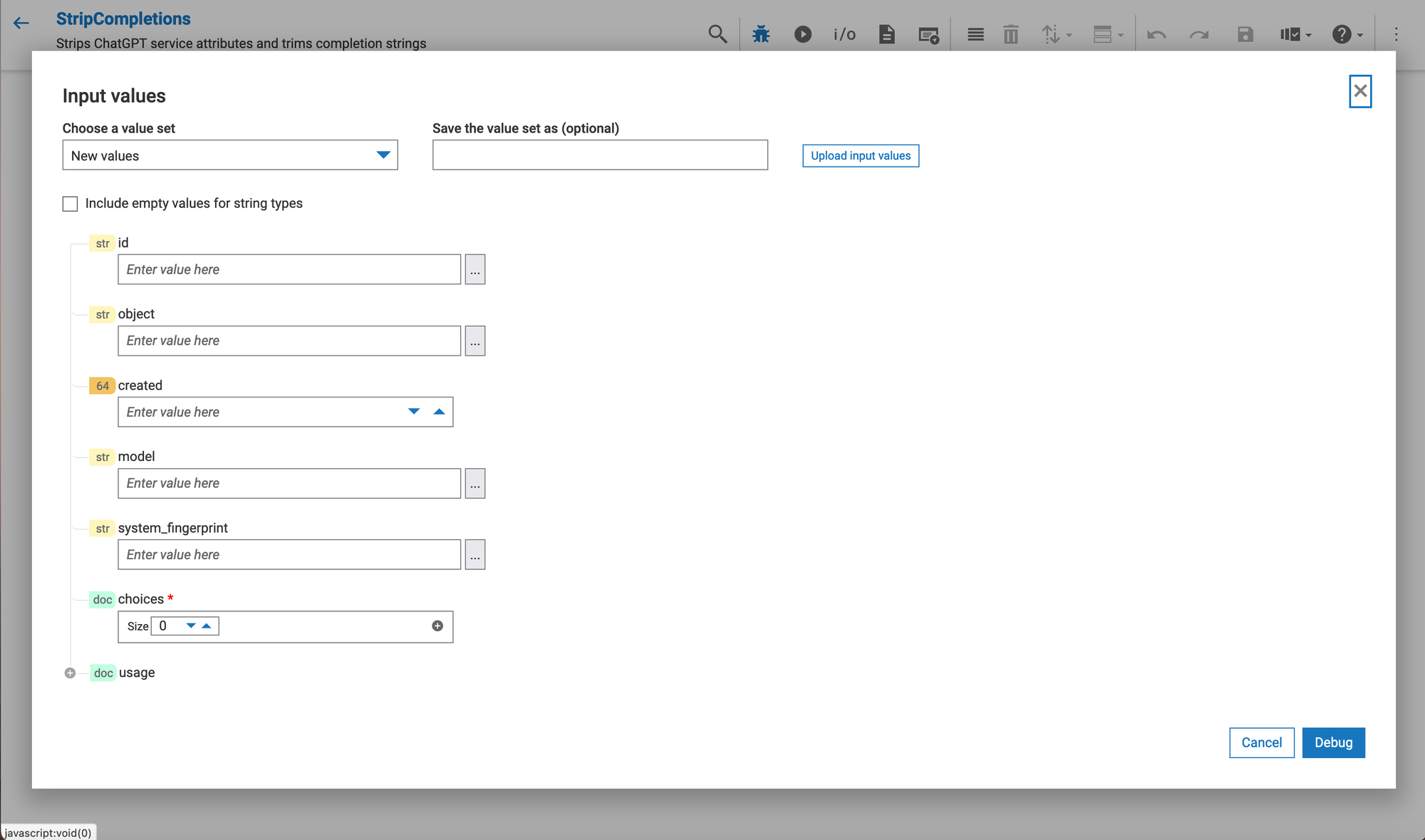
Task: Open the help question mark menu
Action: [x=1346, y=34]
